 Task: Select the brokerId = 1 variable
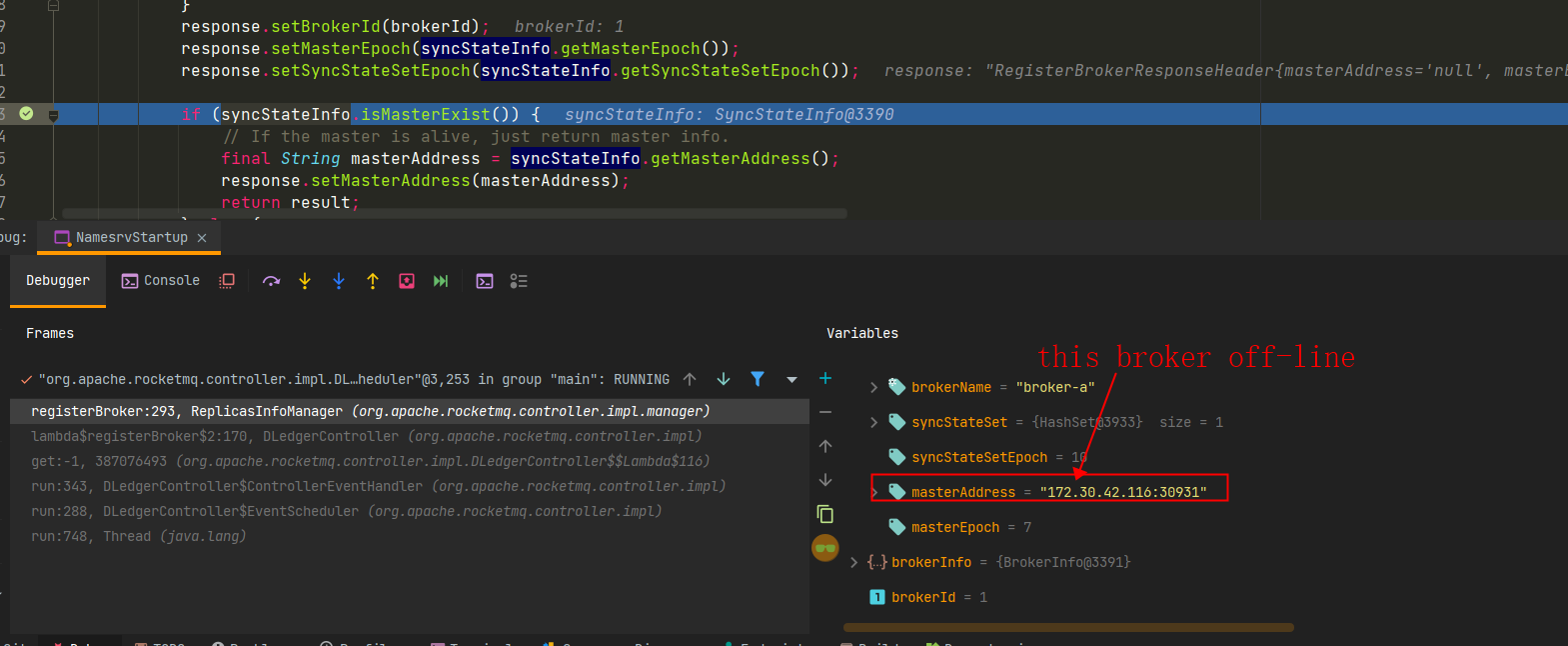coord(928,597)
